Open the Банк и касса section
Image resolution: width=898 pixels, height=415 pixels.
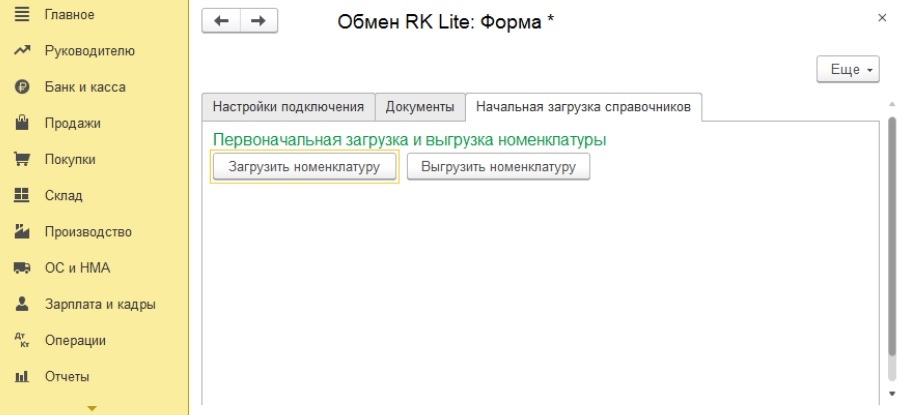[x=85, y=87]
